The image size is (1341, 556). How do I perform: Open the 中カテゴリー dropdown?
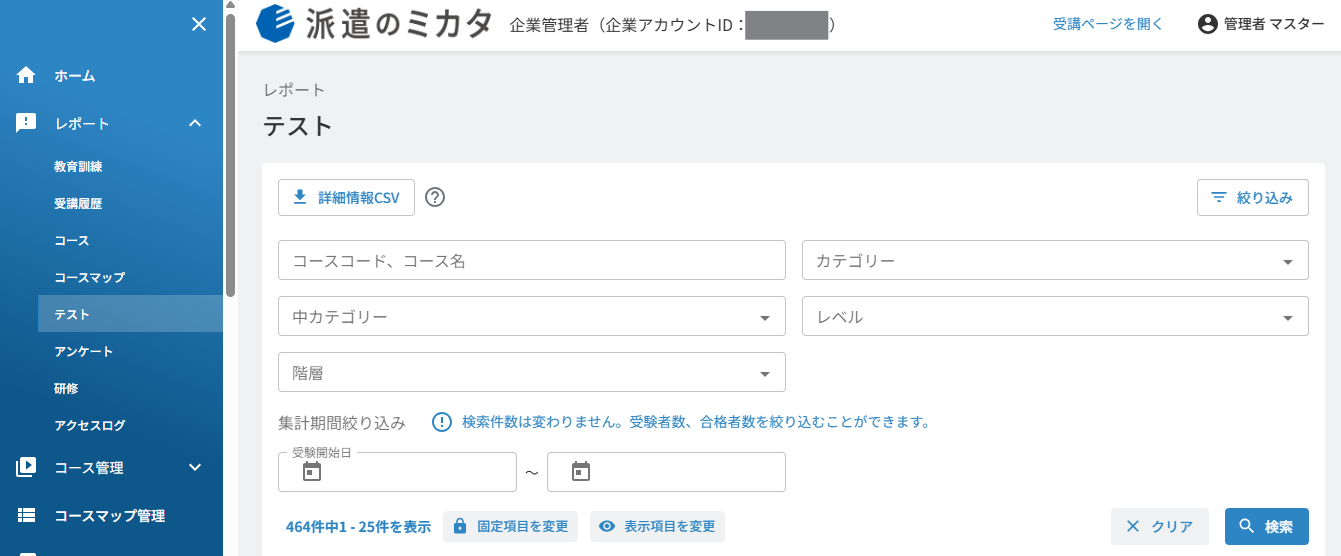pyautogui.click(x=532, y=316)
